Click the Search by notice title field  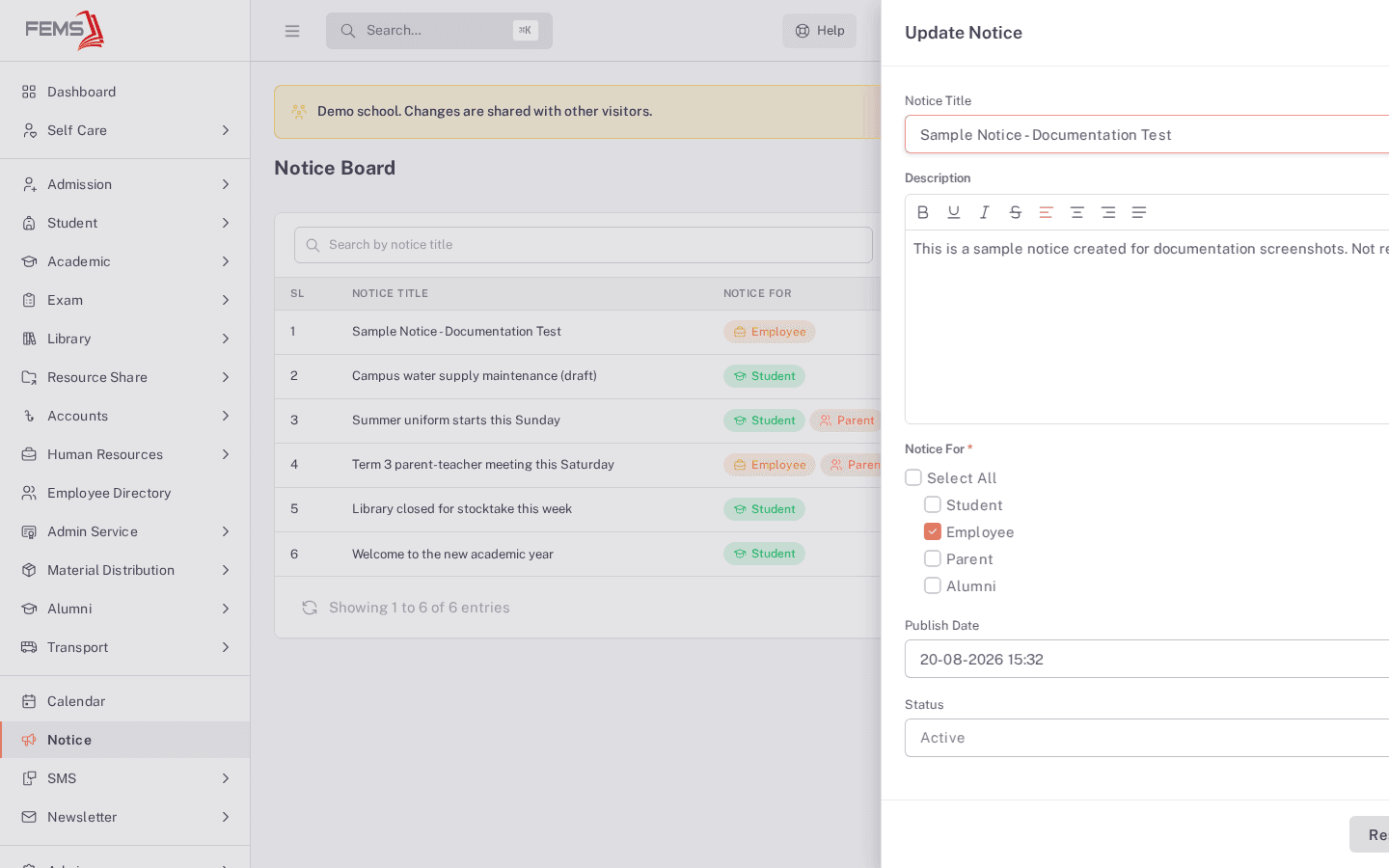(x=584, y=245)
